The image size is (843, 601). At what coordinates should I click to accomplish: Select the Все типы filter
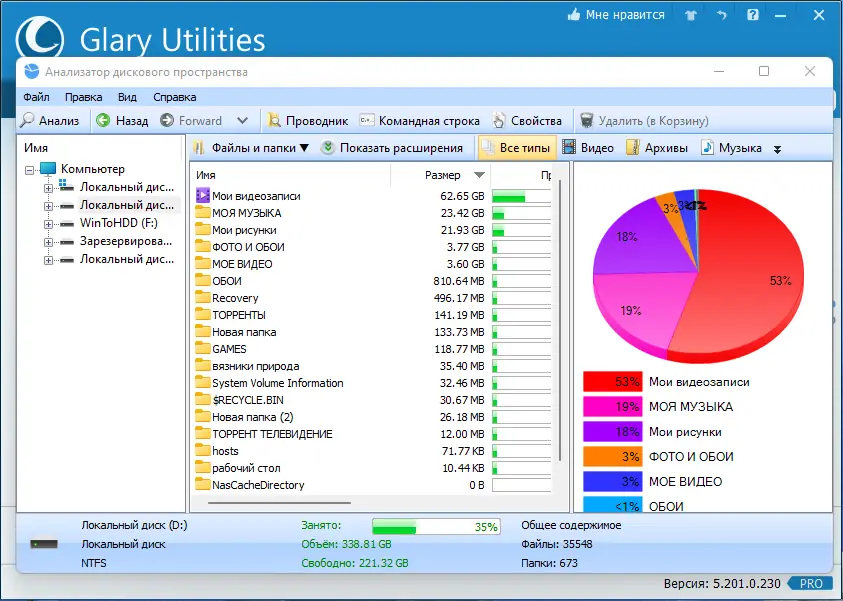[517, 148]
